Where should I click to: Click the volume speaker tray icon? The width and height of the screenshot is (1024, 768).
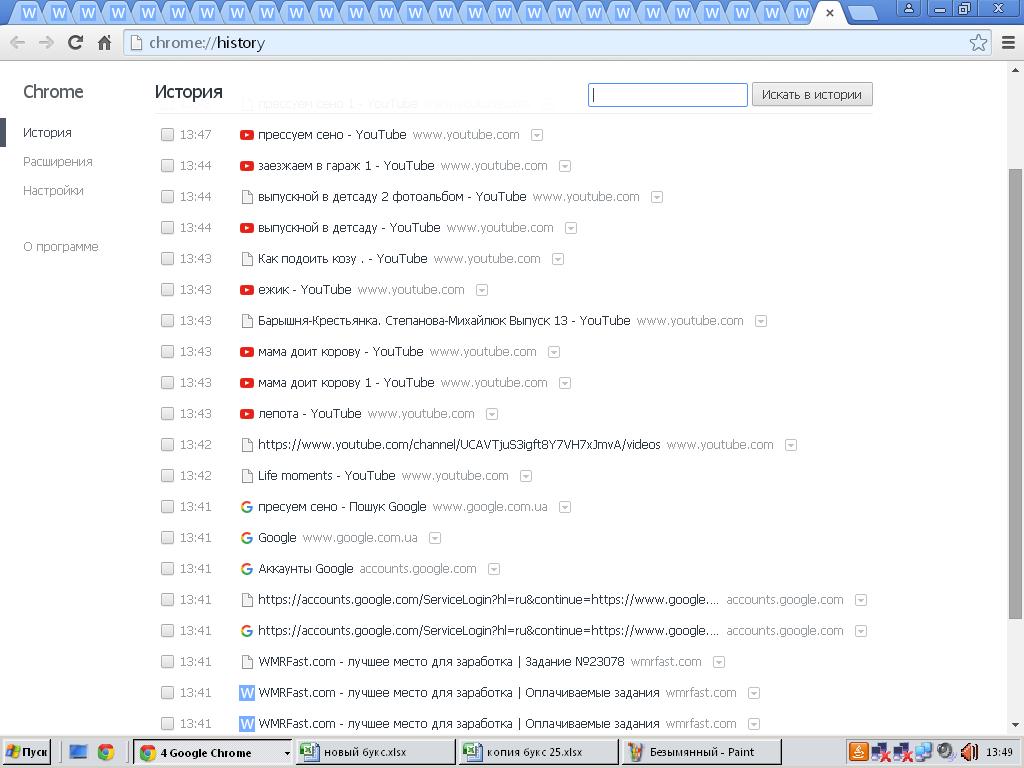tap(968, 752)
